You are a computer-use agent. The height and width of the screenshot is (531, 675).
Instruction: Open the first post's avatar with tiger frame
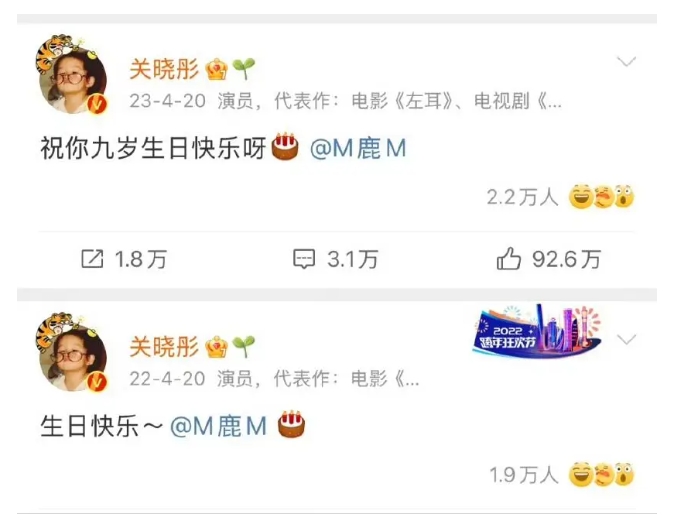(71, 75)
